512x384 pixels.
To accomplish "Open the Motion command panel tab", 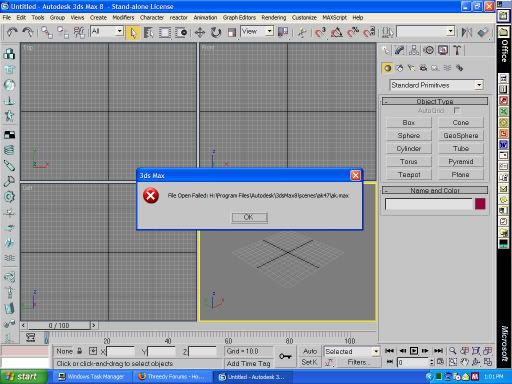I will pyautogui.click(x=429, y=50).
